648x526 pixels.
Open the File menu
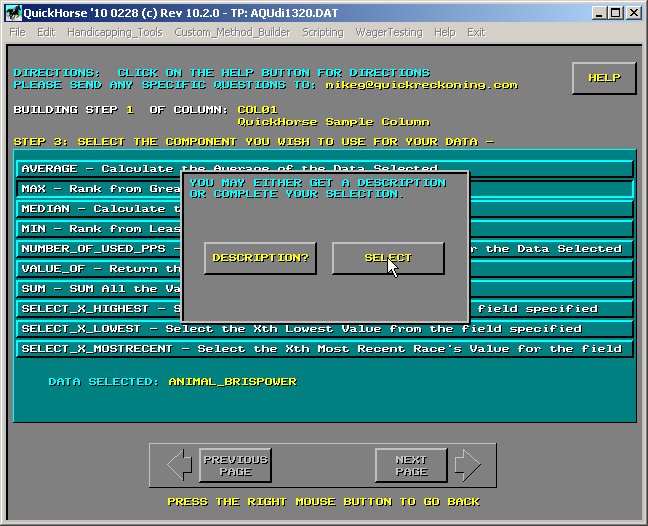tap(17, 32)
